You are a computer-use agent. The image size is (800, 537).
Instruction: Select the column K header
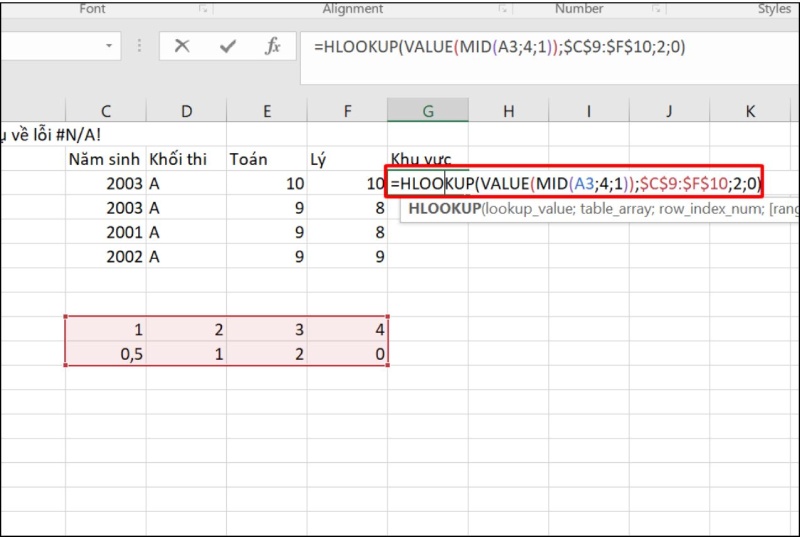749,111
